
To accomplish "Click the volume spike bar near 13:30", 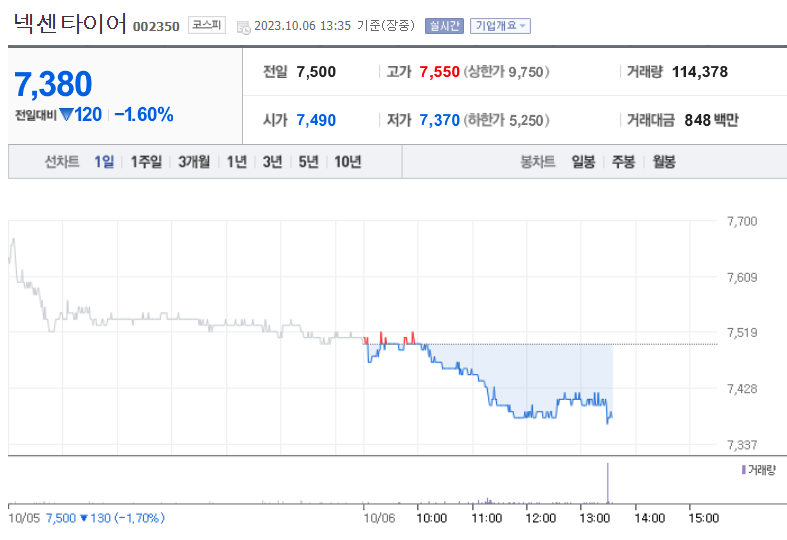I will pyautogui.click(x=608, y=483).
